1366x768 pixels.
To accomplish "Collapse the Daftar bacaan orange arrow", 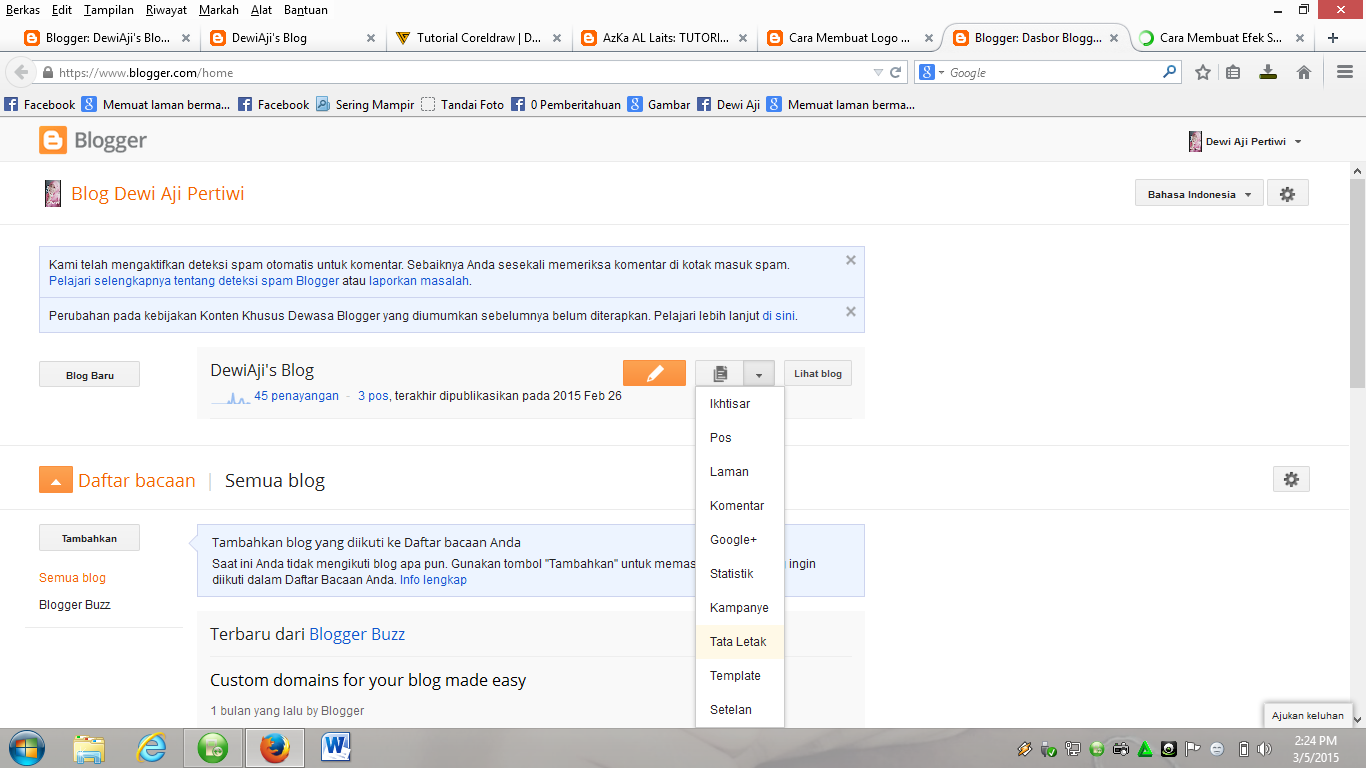I will pyautogui.click(x=56, y=480).
